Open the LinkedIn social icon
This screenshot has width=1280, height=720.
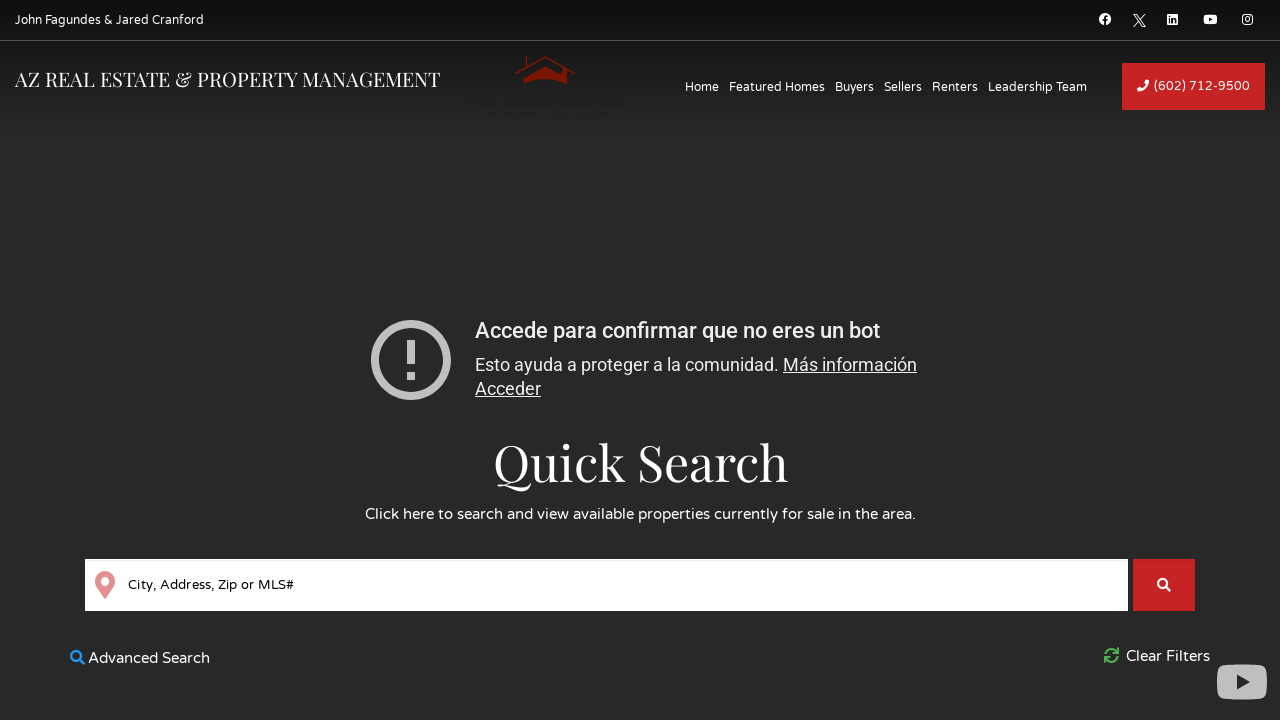(1173, 20)
